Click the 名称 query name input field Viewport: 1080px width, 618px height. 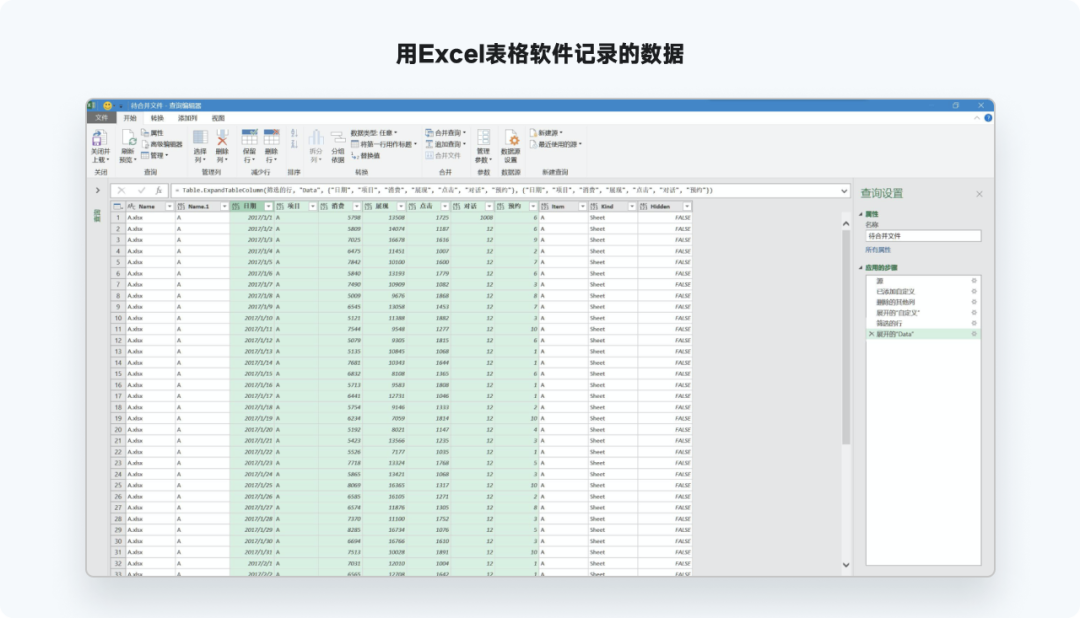tap(922, 236)
